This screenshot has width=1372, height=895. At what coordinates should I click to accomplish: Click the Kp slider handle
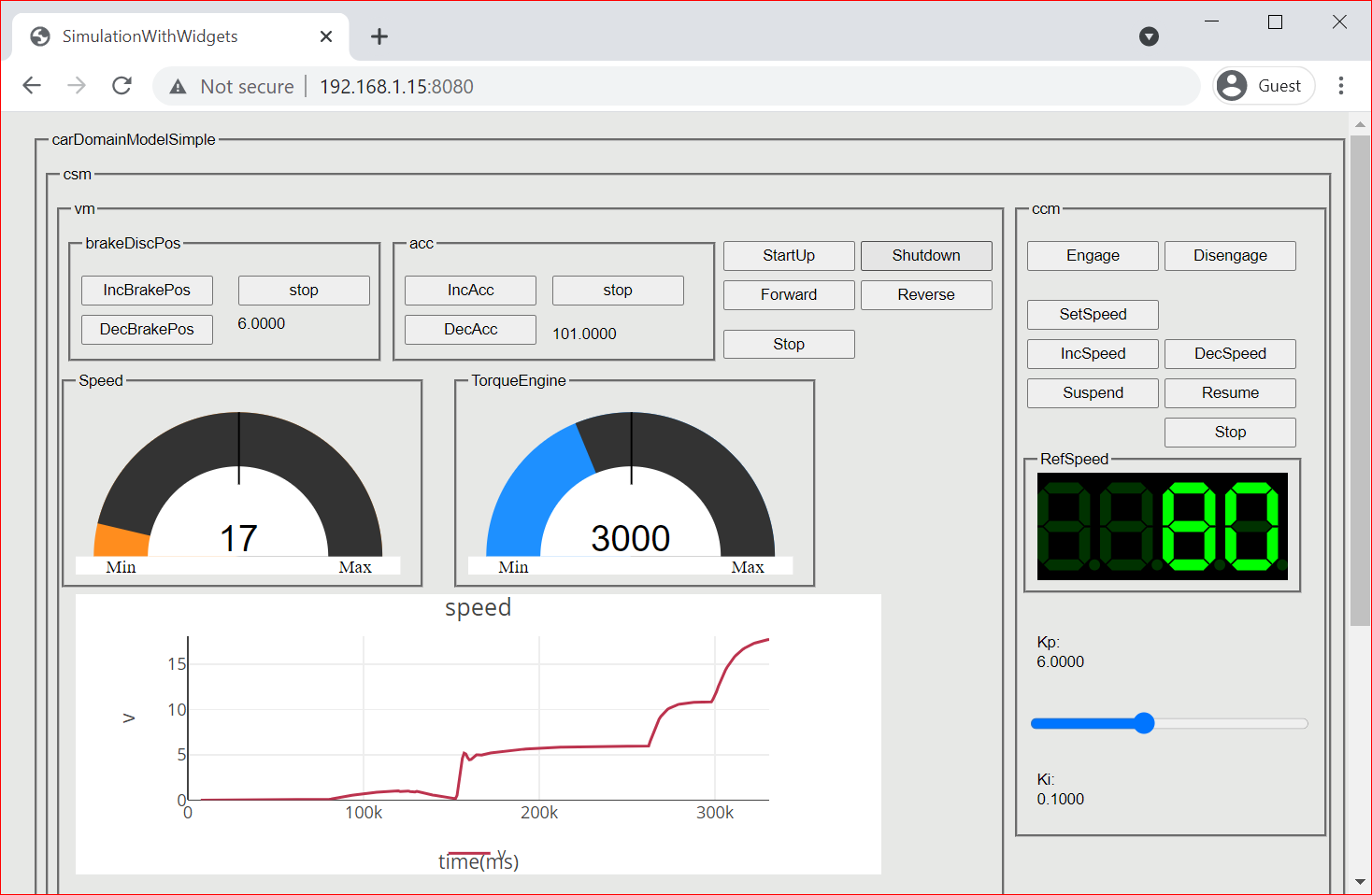point(1144,723)
